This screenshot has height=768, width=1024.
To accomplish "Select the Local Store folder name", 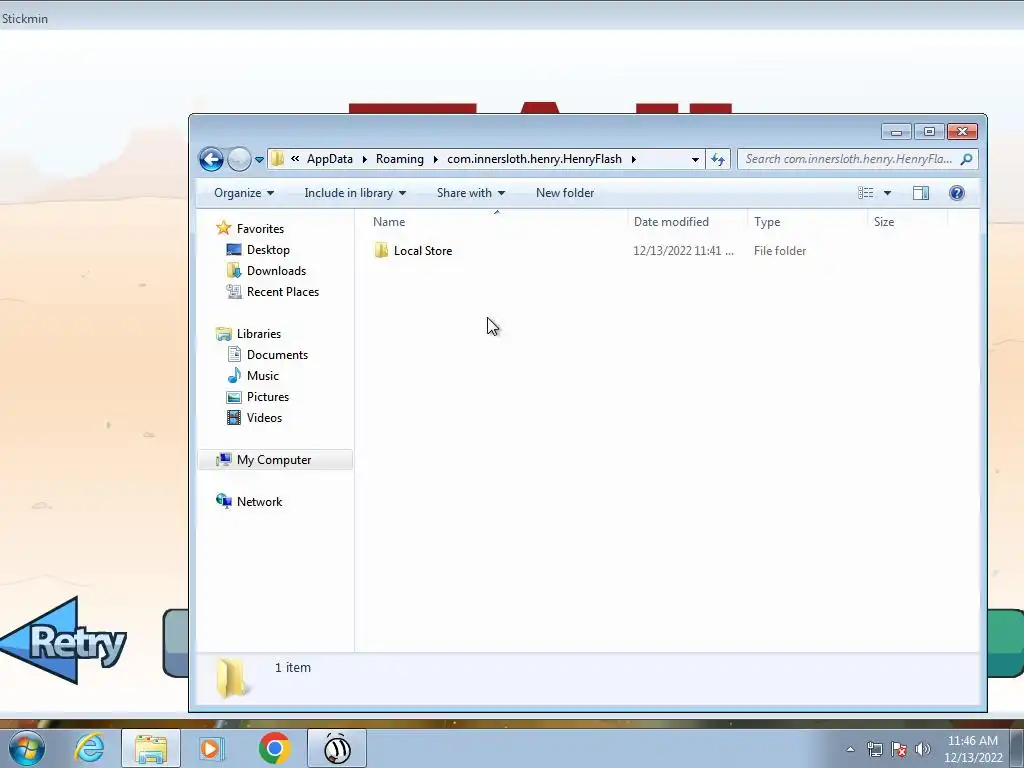I will [x=423, y=251].
